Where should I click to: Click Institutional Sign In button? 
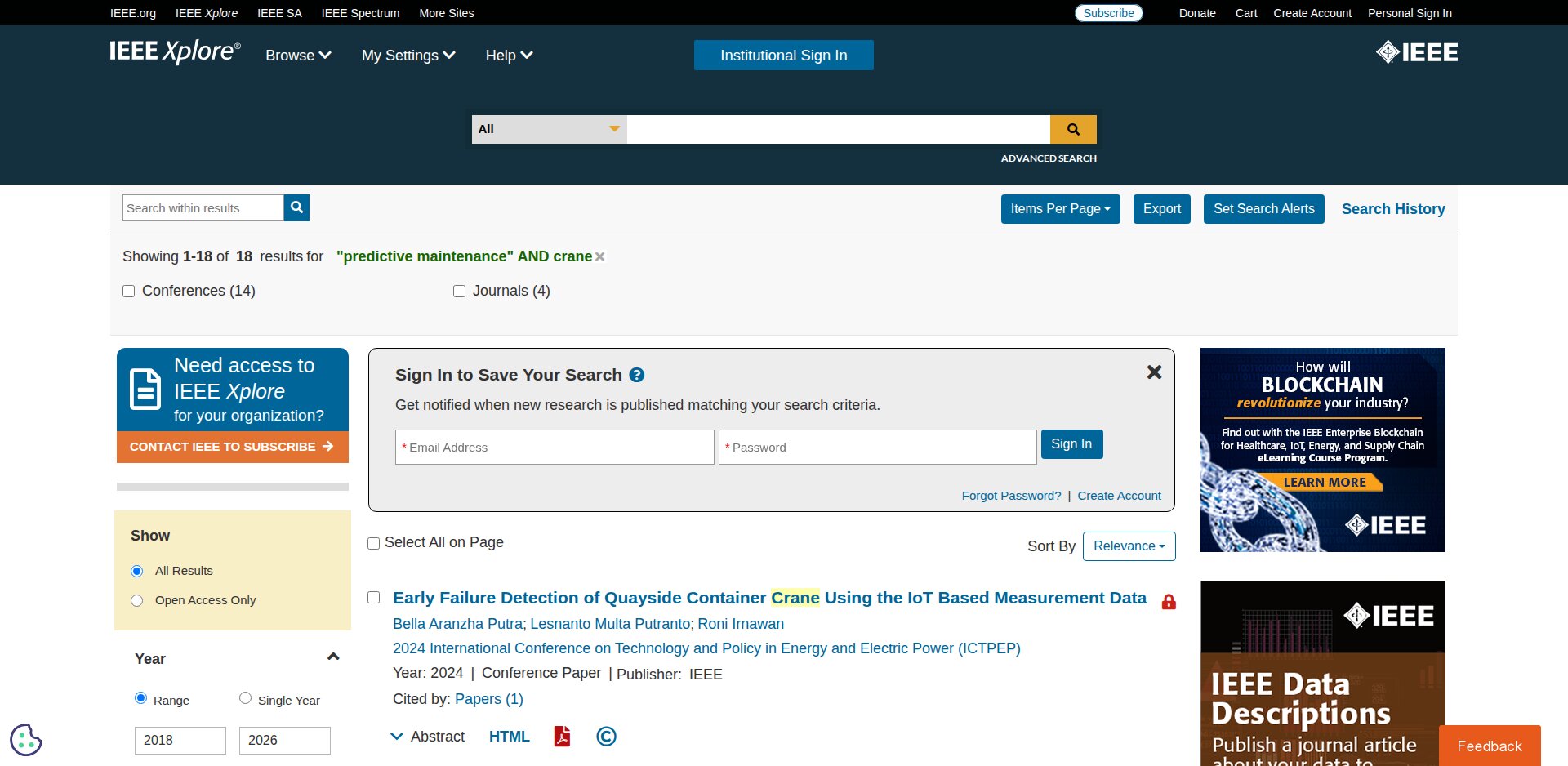click(x=784, y=56)
